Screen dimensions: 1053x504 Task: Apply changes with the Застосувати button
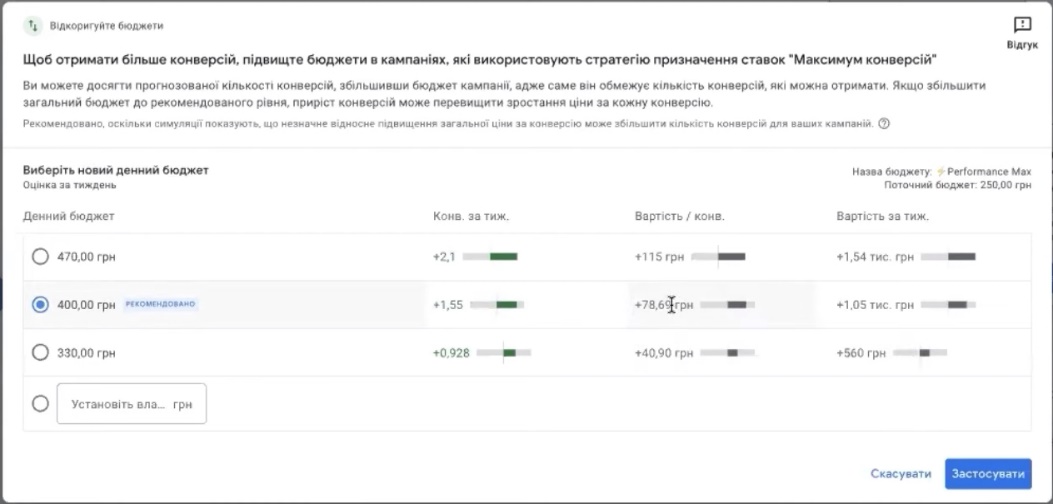(987, 473)
